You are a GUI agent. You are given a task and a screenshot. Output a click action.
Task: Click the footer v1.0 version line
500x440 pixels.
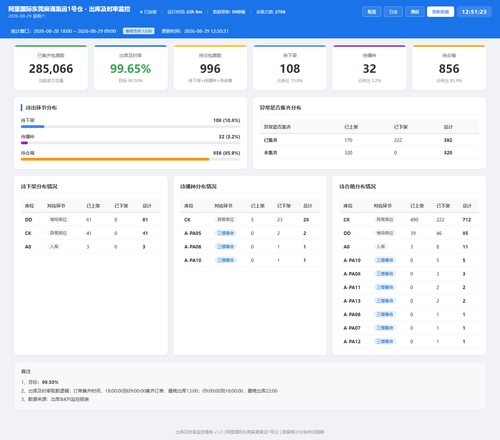tap(250, 432)
